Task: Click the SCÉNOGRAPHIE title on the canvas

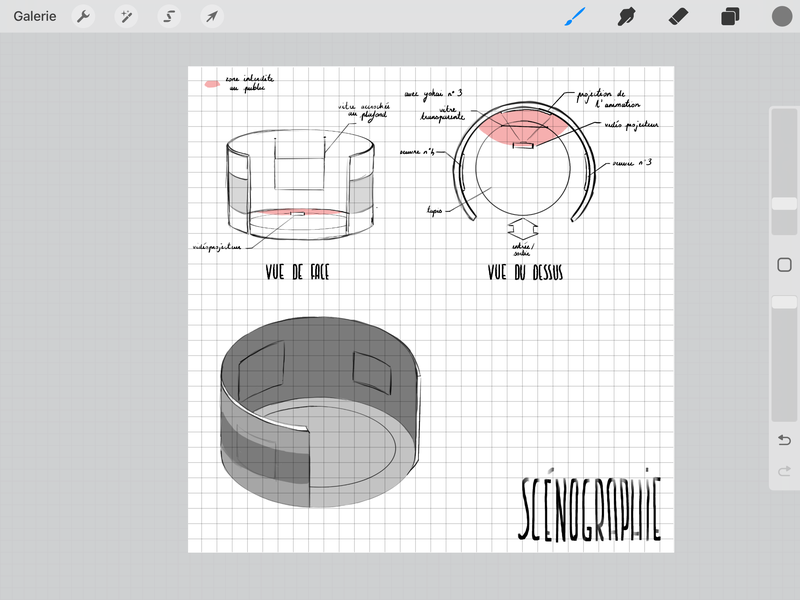Action: (590, 510)
